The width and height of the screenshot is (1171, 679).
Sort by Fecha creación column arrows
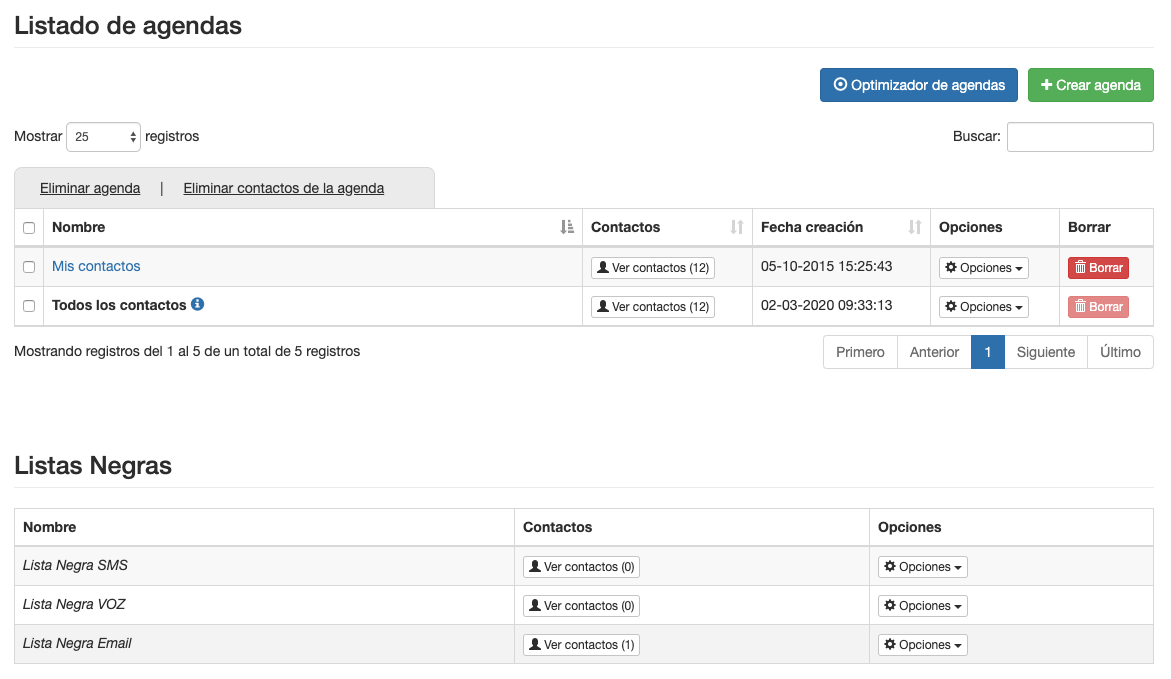[x=914, y=227]
